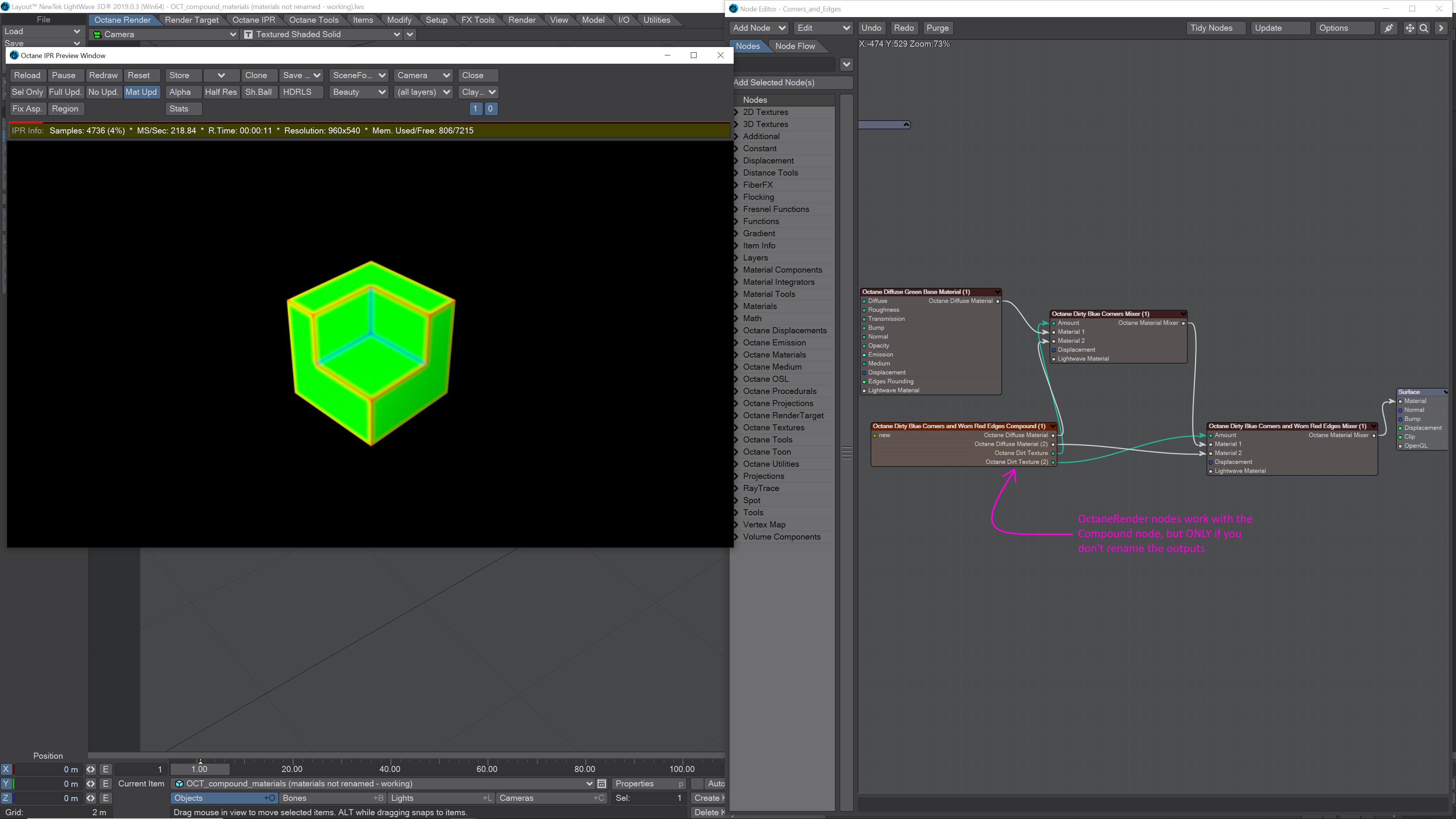Viewport: 1456px width, 819px height.
Task: Toggle the Mat Upd update mode
Action: point(141,92)
